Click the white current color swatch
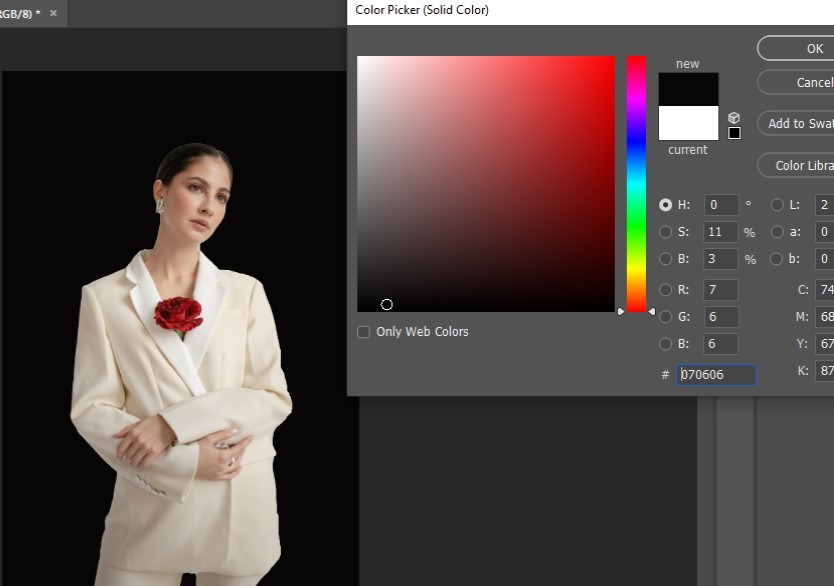Viewport: 834px width, 586px height. [x=688, y=123]
